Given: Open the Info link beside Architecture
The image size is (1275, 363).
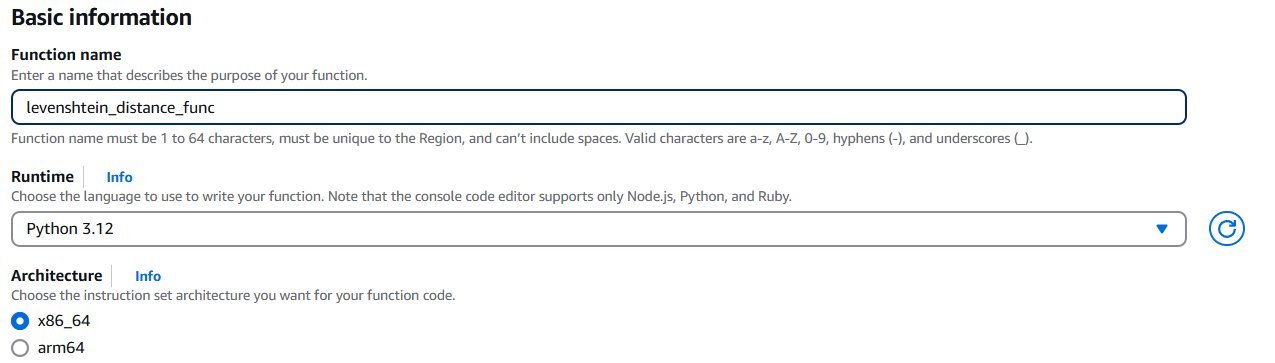Looking at the screenshot, I should [148, 276].
